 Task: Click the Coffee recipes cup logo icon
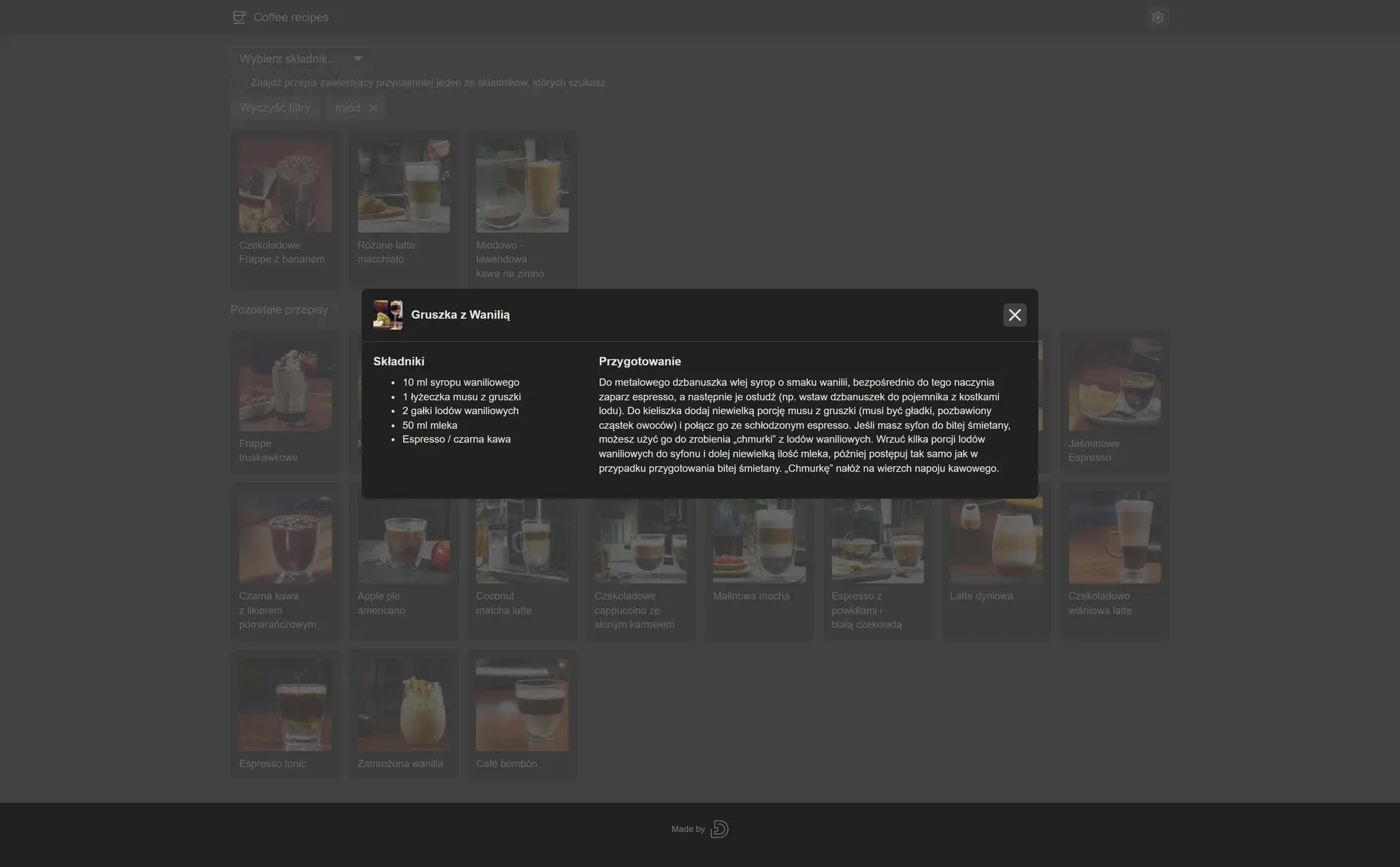pos(239,18)
